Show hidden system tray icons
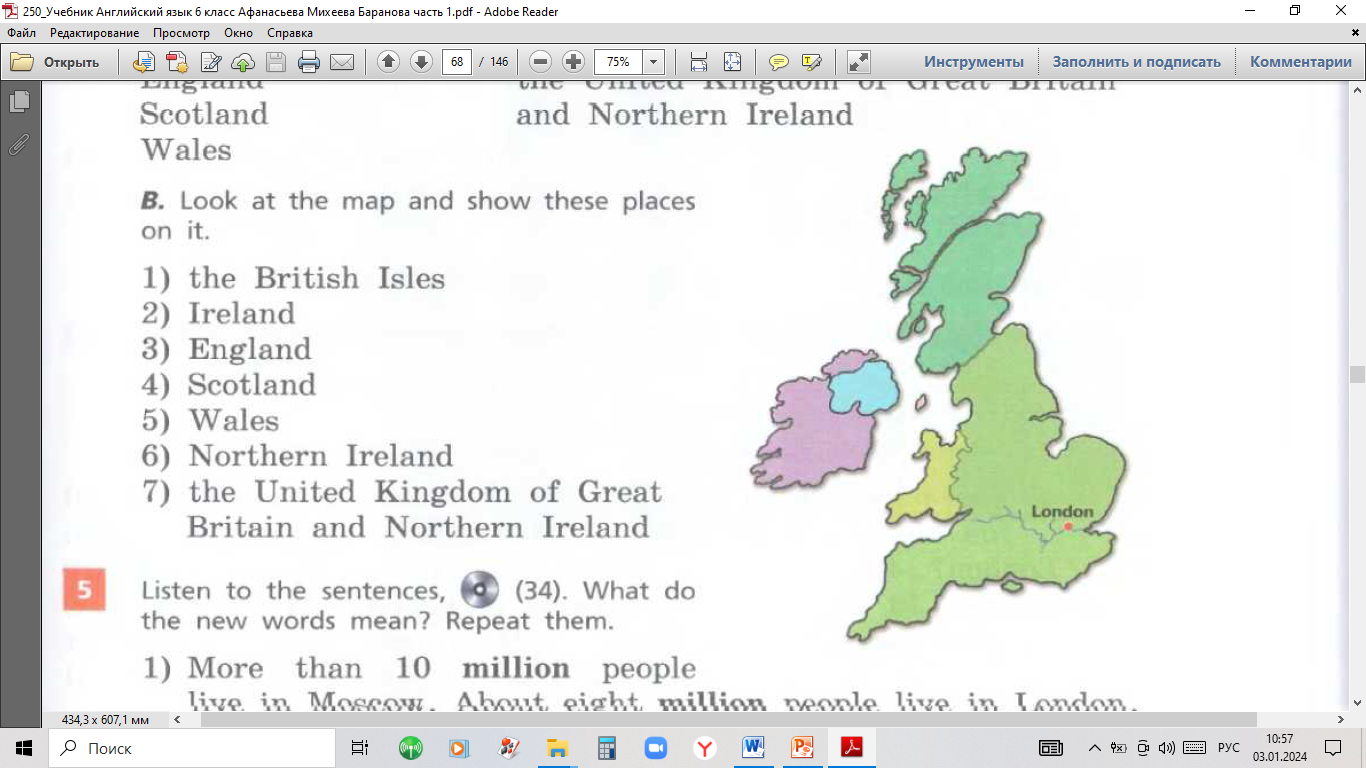 (1094, 748)
